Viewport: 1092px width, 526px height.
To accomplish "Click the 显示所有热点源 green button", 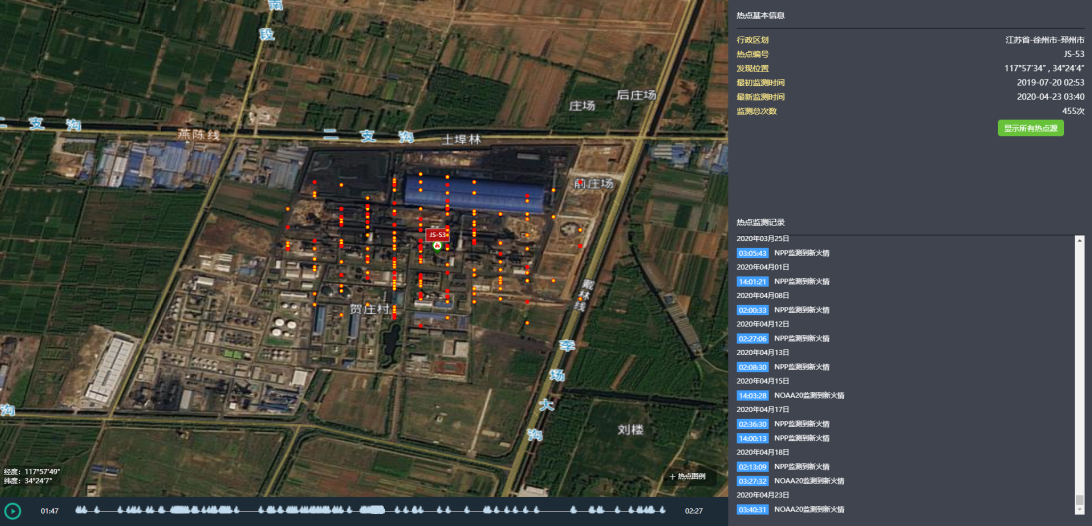I will click(x=1030, y=128).
